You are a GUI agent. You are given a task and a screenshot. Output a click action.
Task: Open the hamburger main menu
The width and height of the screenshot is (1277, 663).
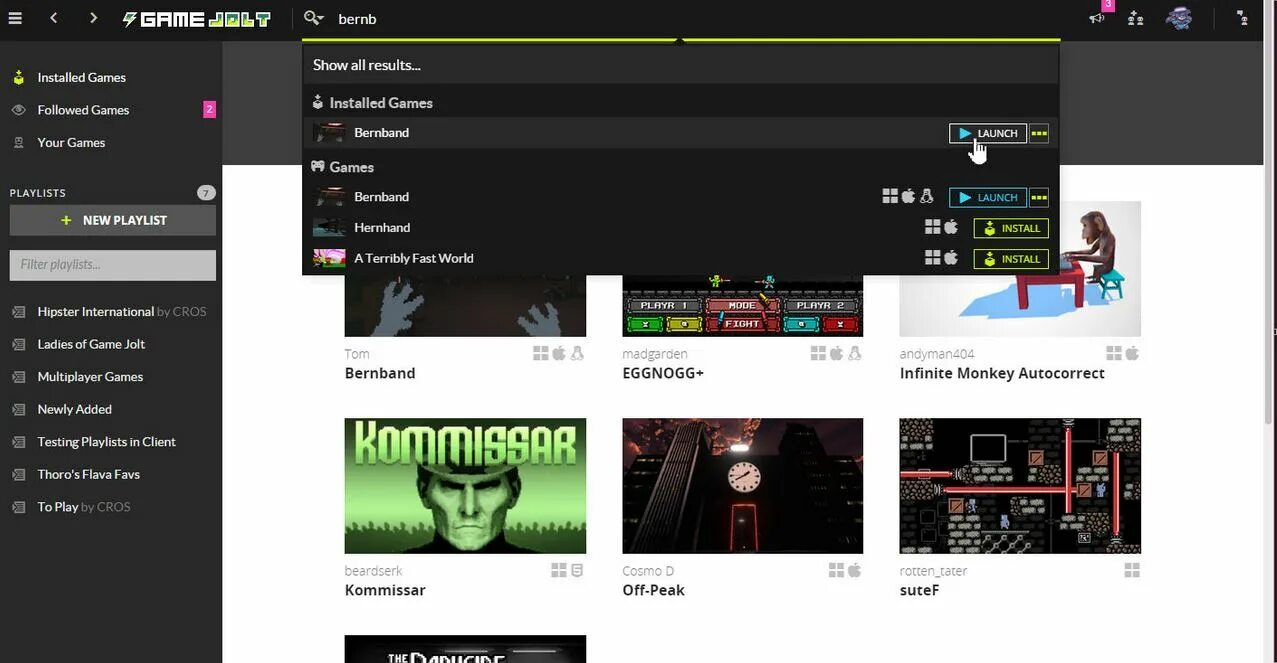coord(15,18)
